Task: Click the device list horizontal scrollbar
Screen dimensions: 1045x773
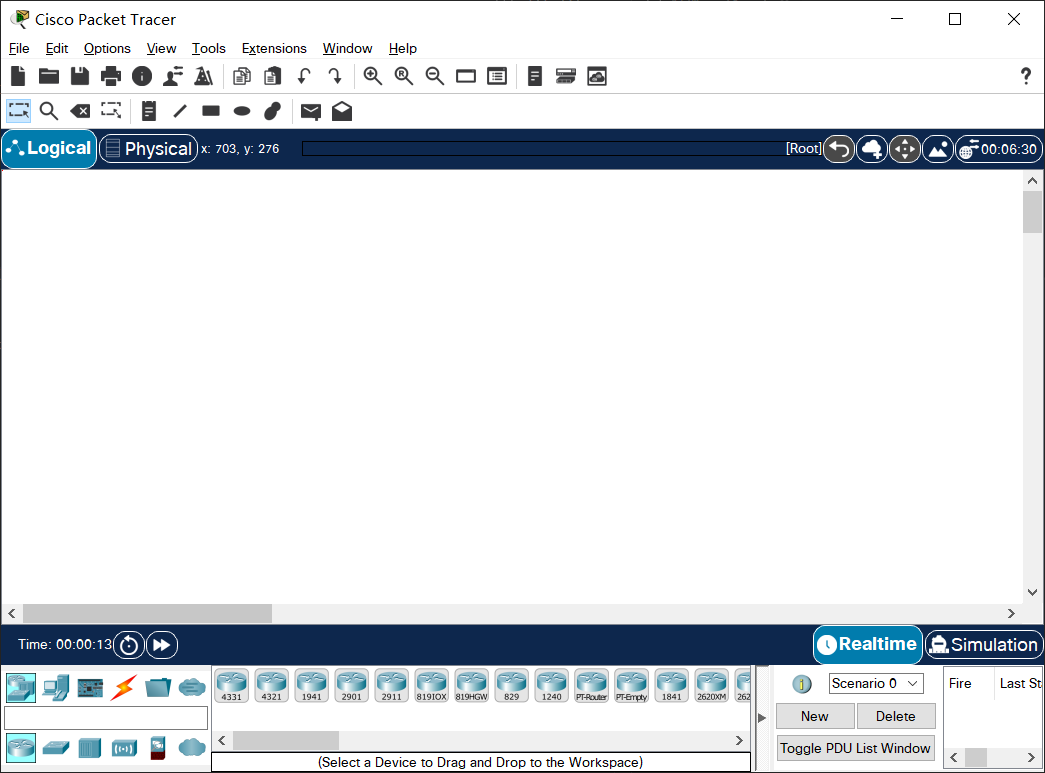Action: pyautogui.click(x=285, y=740)
